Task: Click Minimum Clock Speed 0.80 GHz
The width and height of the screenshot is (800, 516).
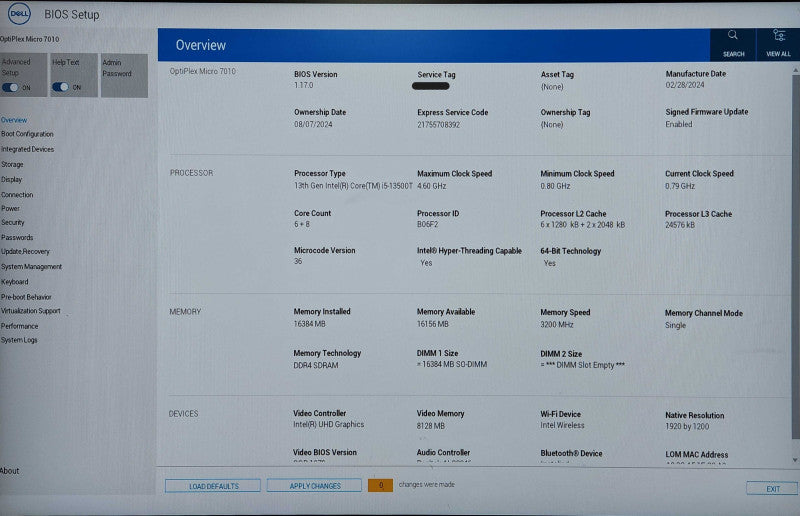Action: tap(555, 186)
